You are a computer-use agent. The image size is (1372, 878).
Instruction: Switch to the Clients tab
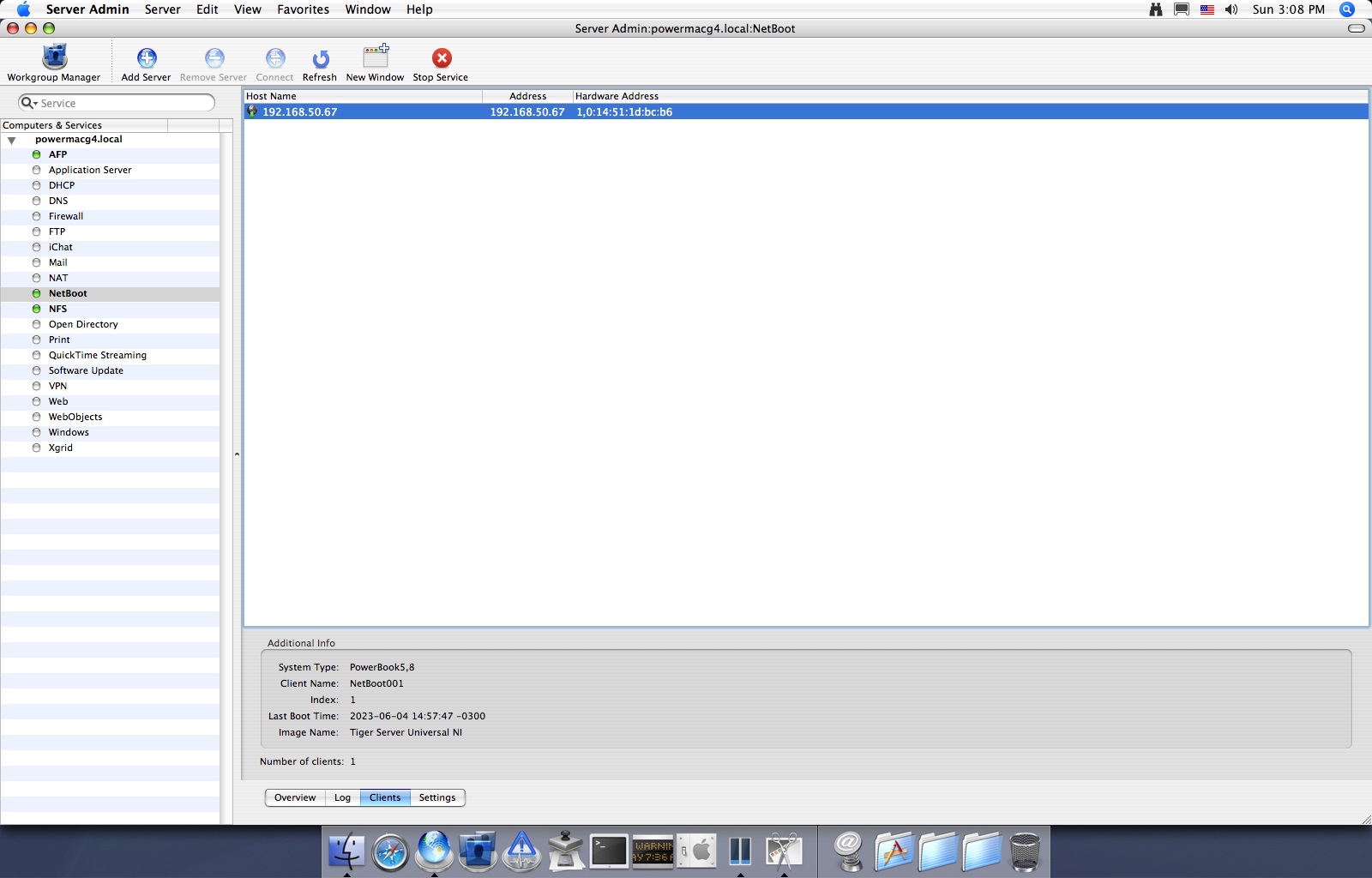click(385, 797)
